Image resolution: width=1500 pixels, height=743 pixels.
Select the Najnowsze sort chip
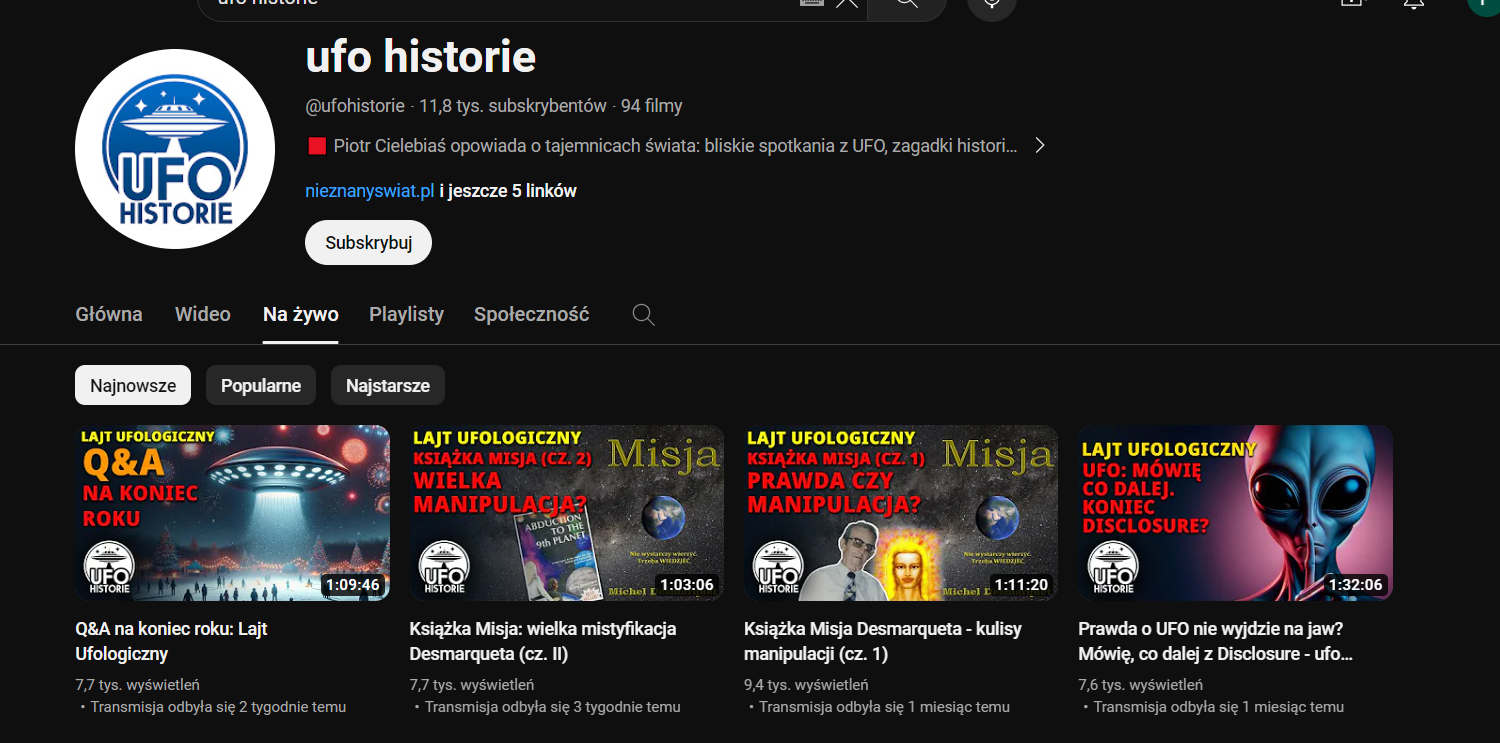pos(133,385)
